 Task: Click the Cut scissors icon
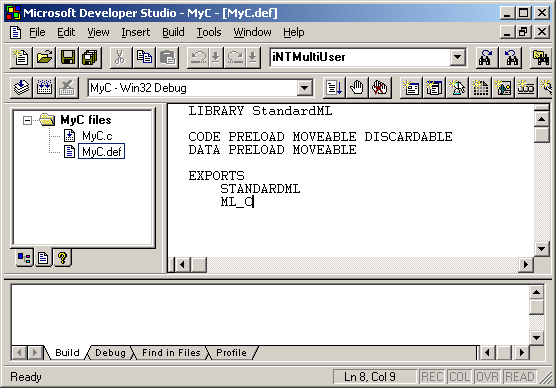pos(120,57)
